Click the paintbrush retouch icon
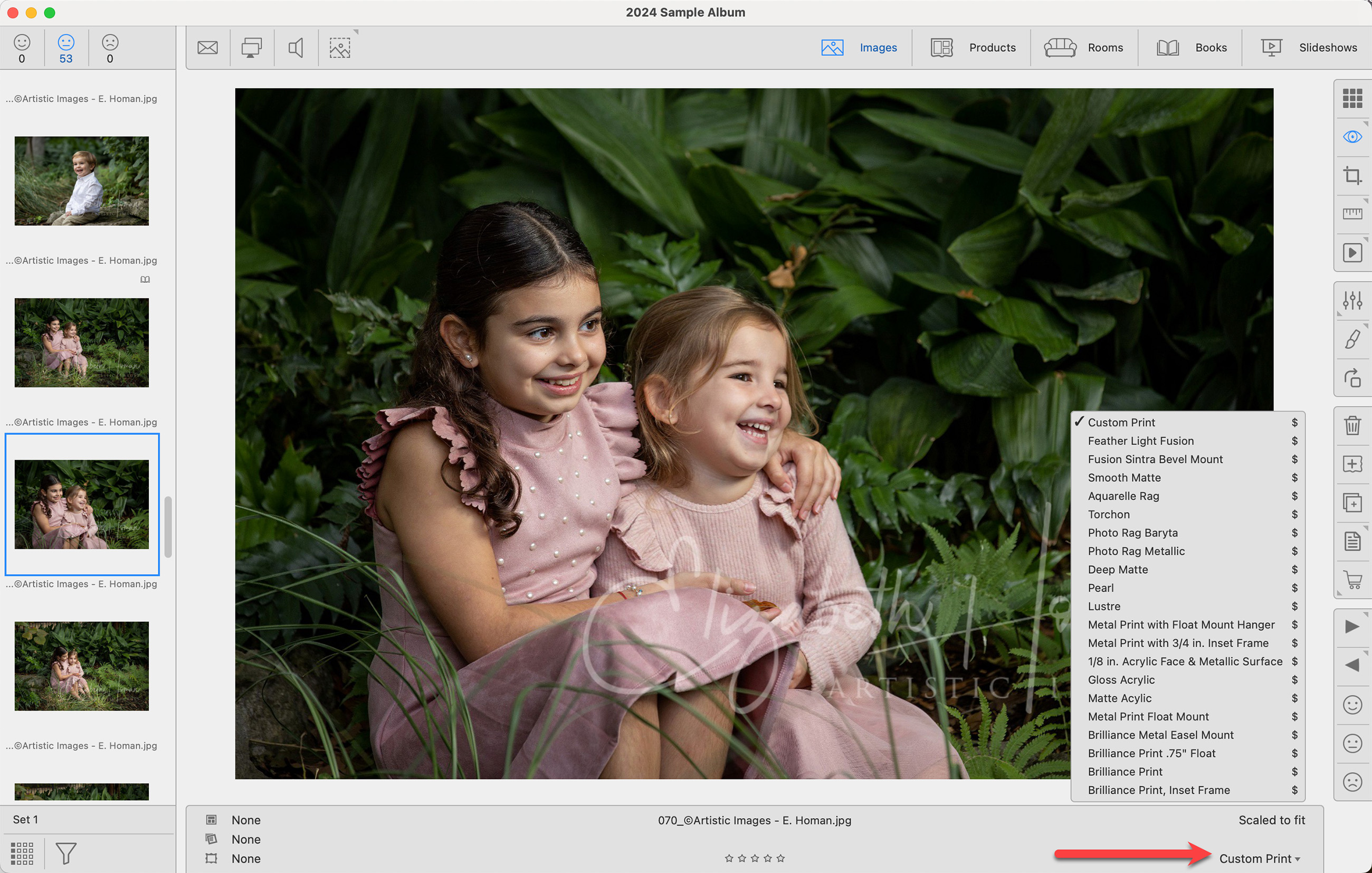1372x873 pixels. (x=1352, y=339)
